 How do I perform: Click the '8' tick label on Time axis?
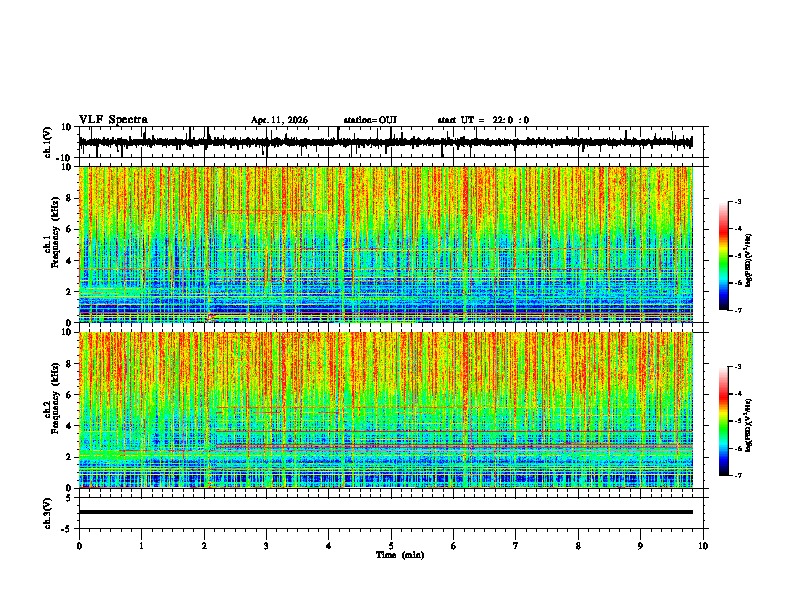(578, 546)
